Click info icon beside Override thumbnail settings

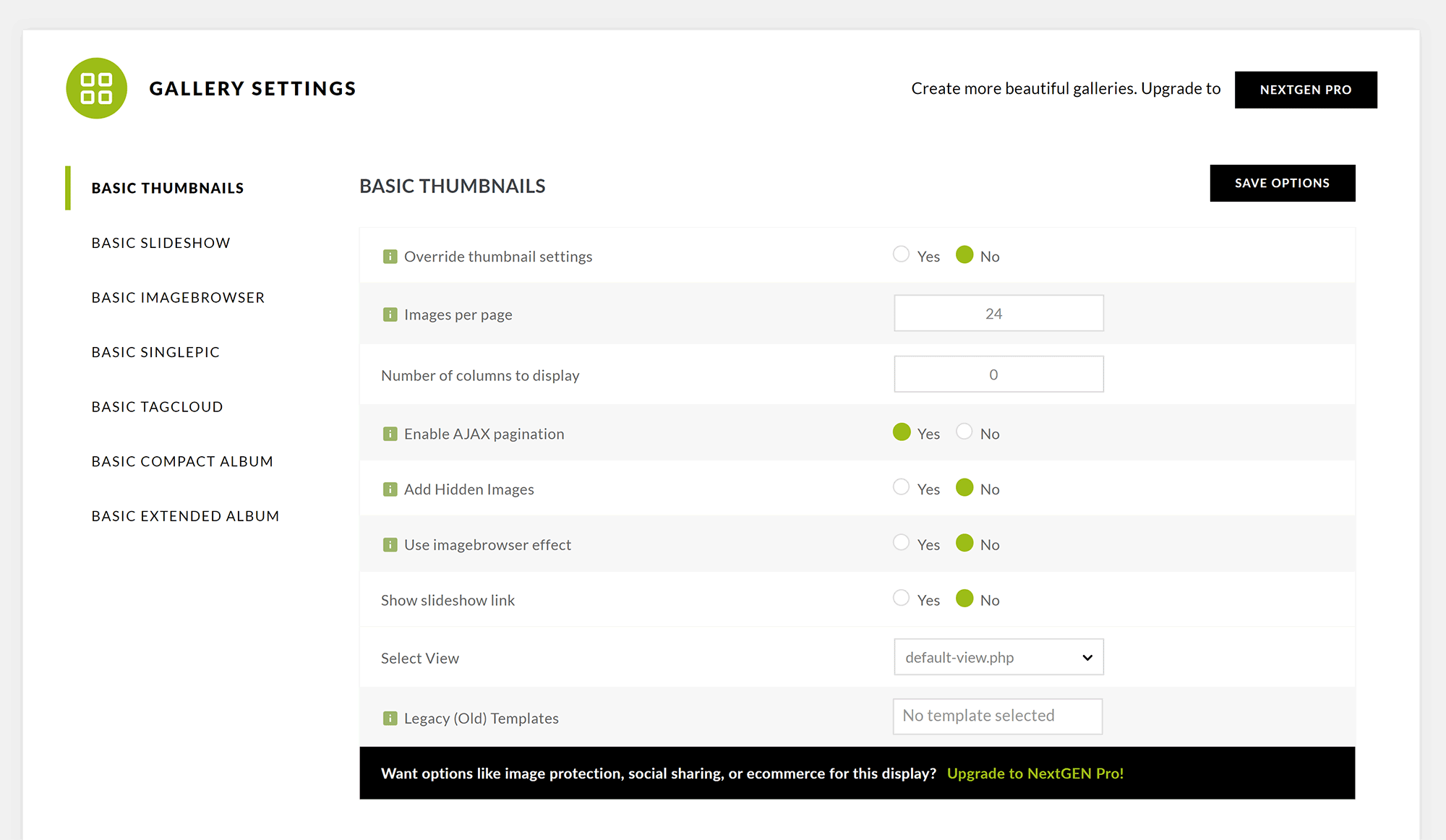coord(390,257)
